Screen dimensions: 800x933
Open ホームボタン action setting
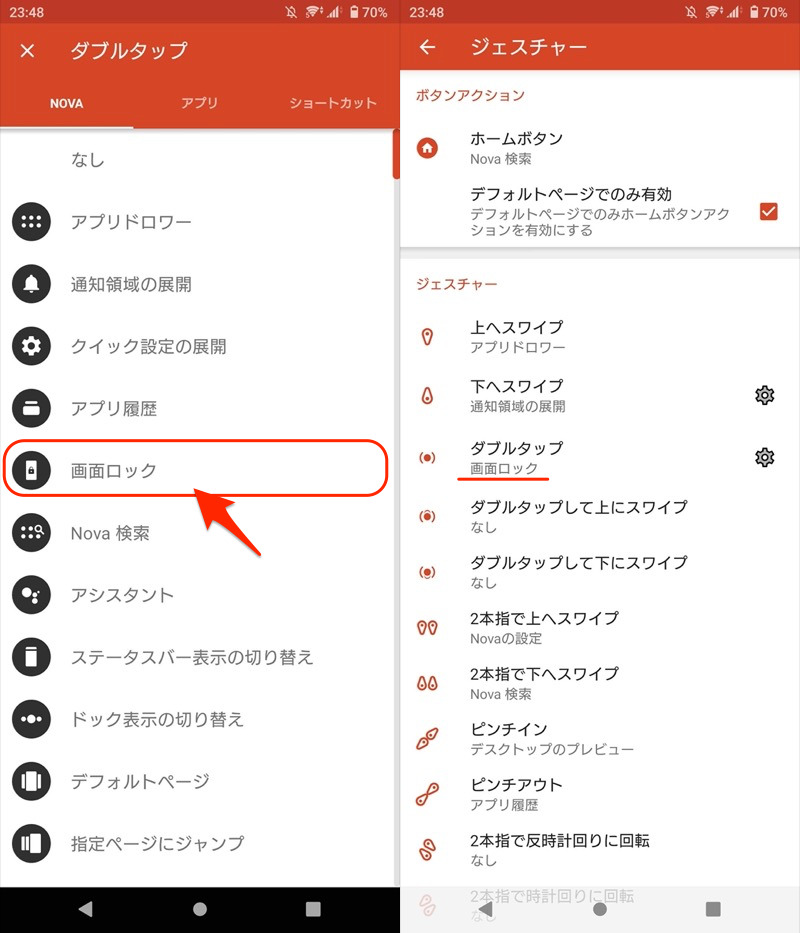pos(516,148)
